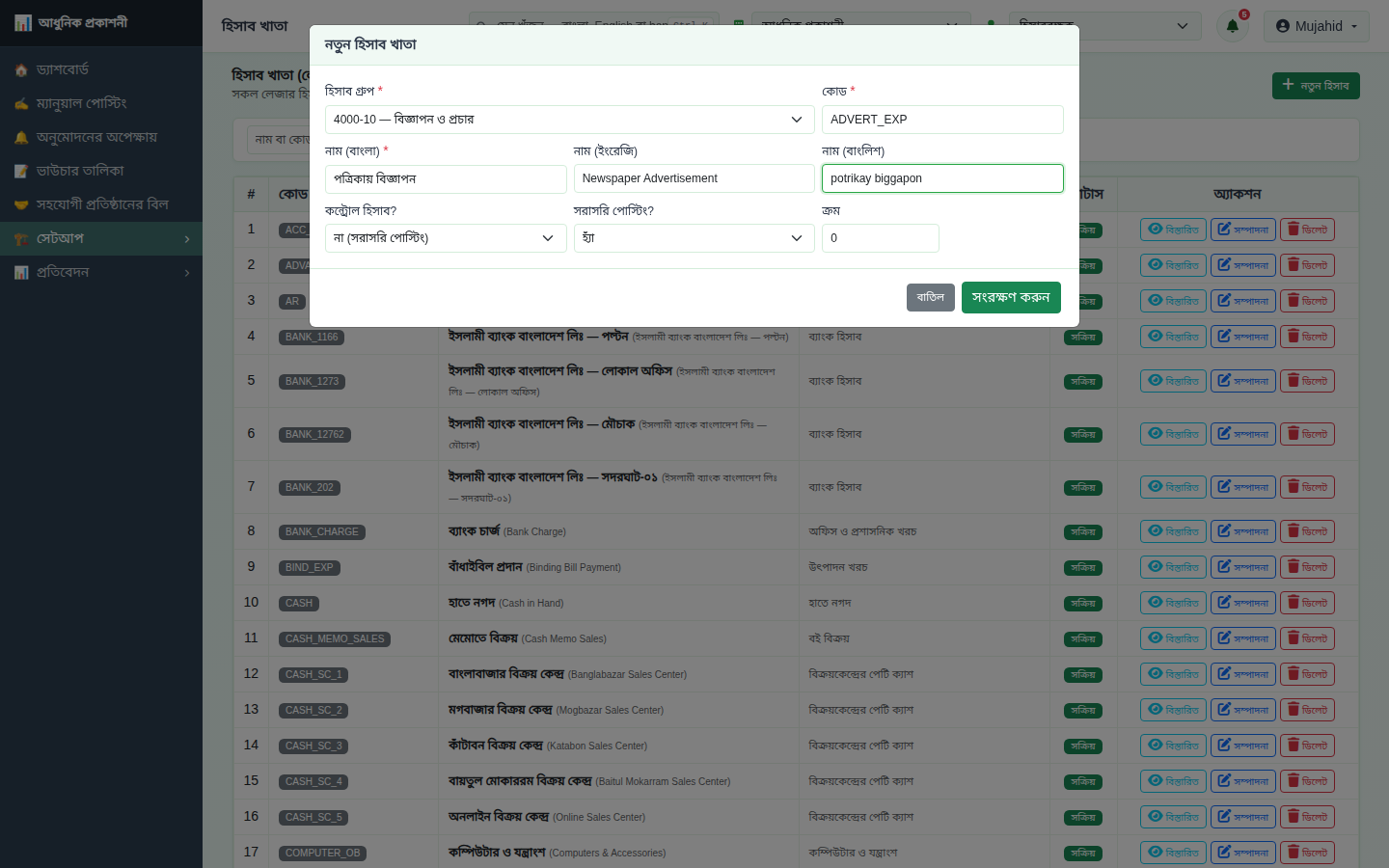
Task: Click the নাম (বাংলিশ) field with potrikay biggapon
Action: [x=942, y=178]
